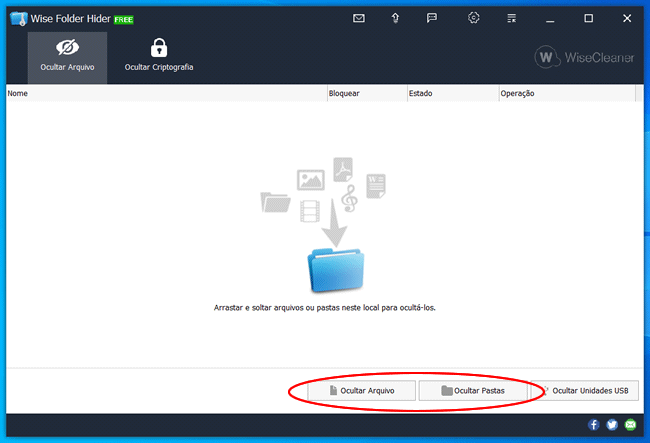Image resolution: width=650 pixels, height=443 pixels.
Task: Switch to the Ocultar Criptografia tab
Action: pos(159,55)
